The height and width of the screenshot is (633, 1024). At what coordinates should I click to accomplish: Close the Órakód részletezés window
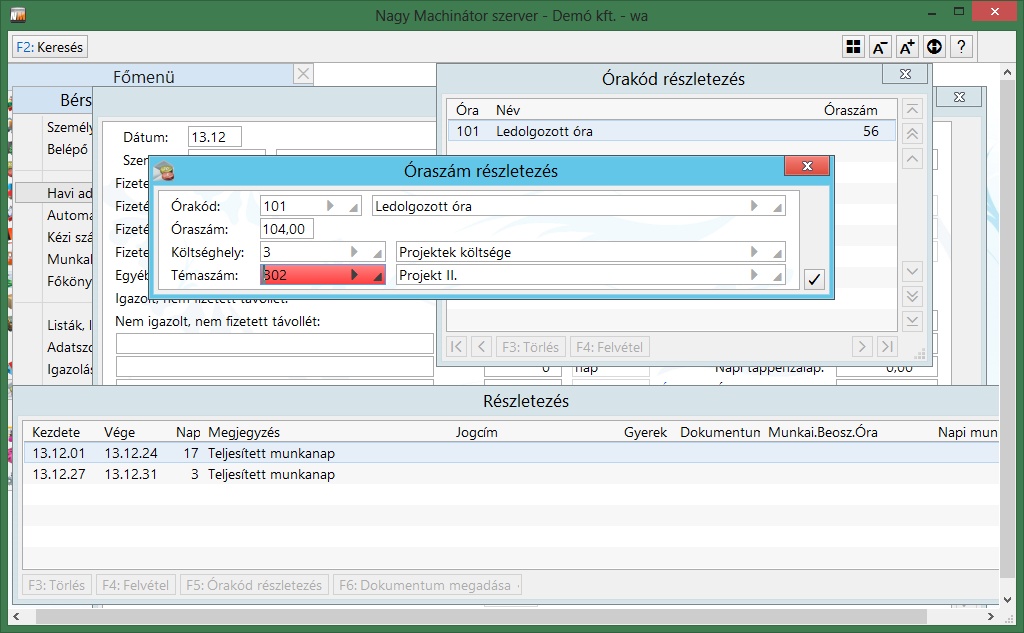coord(905,74)
